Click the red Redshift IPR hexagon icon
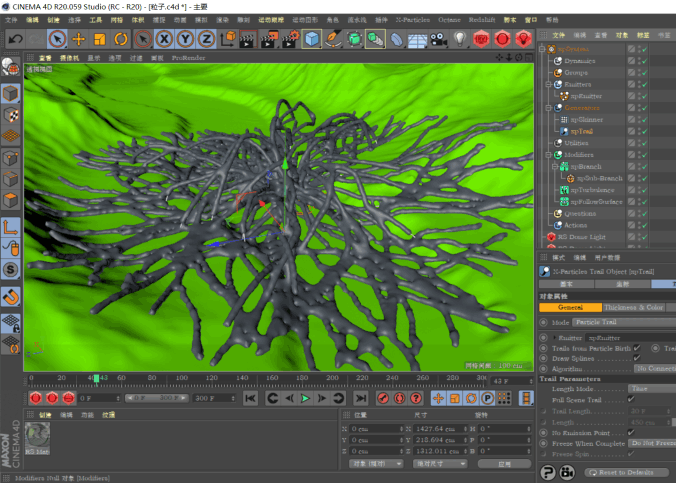This screenshot has height=483, width=676. 482,39
